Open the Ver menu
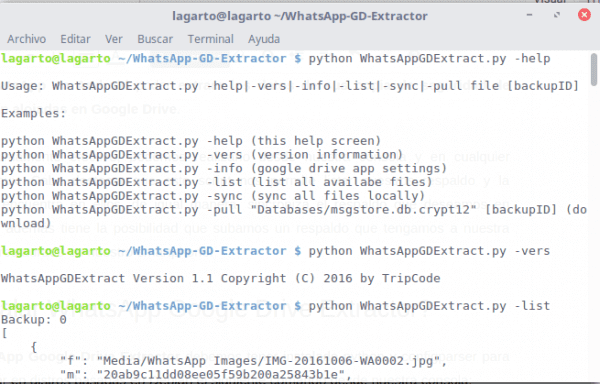 tap(114, 39)
